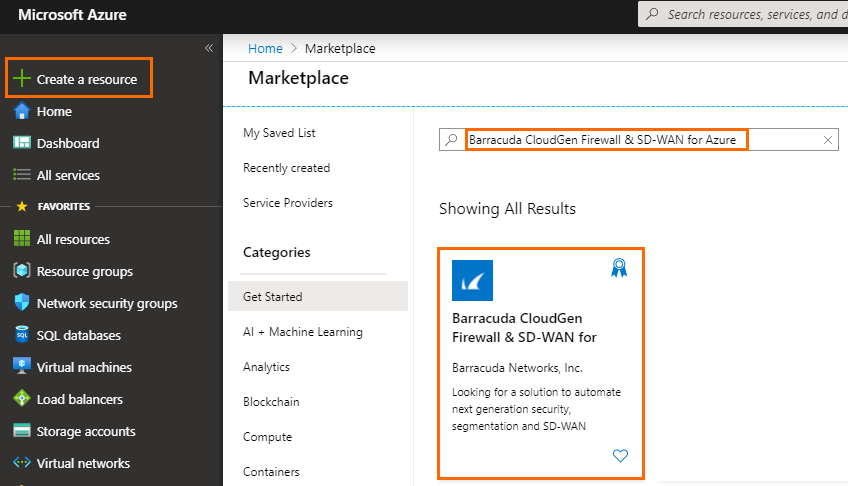Click the Home house icon in sidebar

point(22,111)
